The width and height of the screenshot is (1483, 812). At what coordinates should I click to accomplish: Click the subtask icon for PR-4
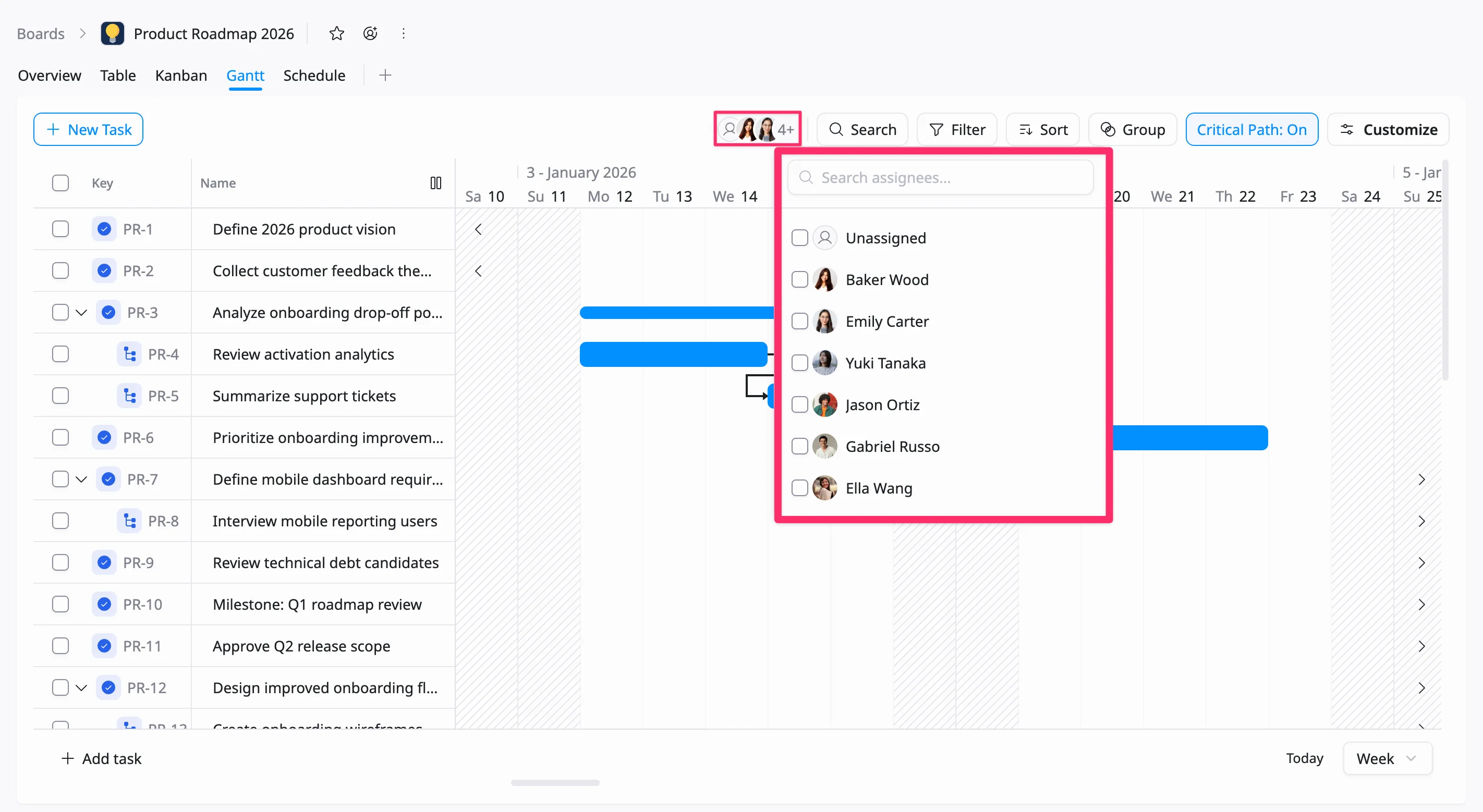(129, 354)
